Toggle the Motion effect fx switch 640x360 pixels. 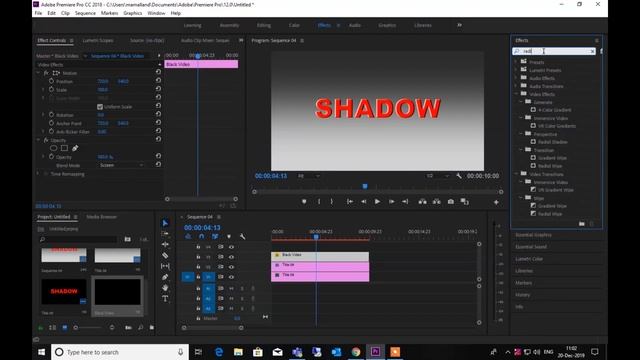point(46,73)
